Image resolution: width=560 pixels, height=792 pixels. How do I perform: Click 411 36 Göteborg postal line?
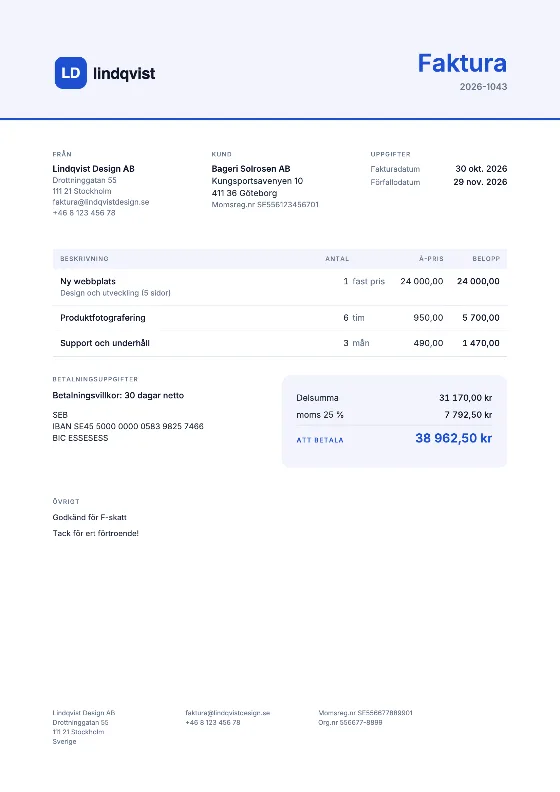(x=244, y=193)
